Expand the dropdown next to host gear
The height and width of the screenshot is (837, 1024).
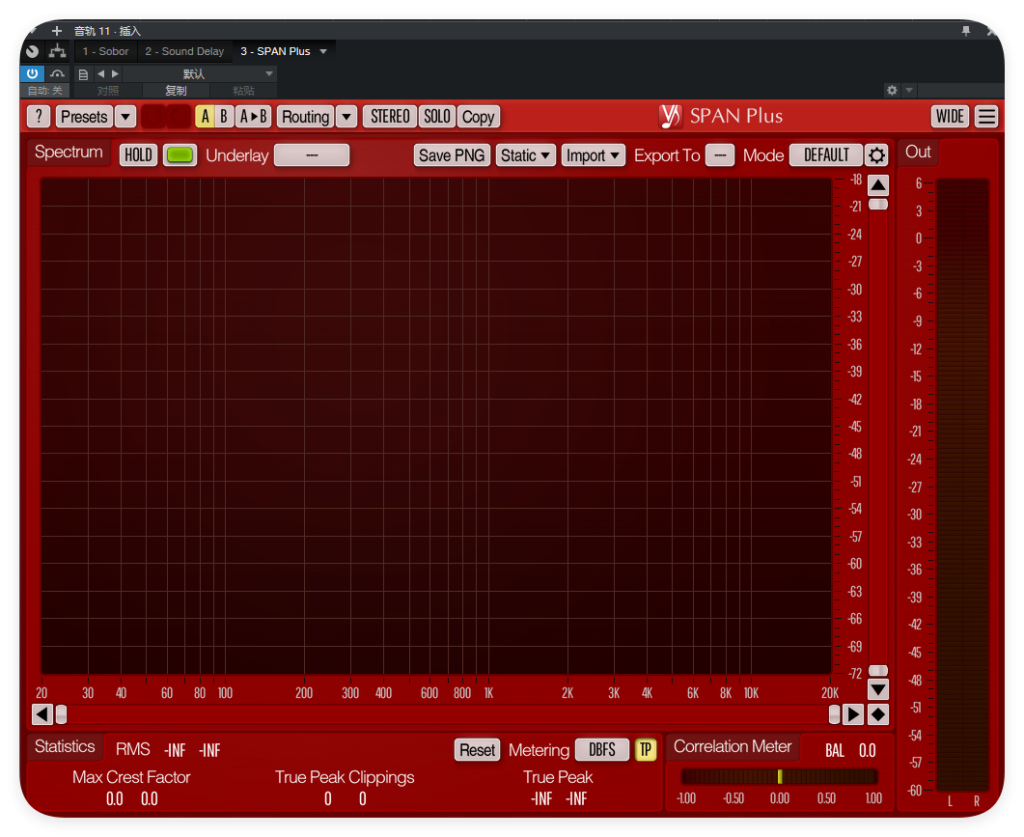[909, 90]
